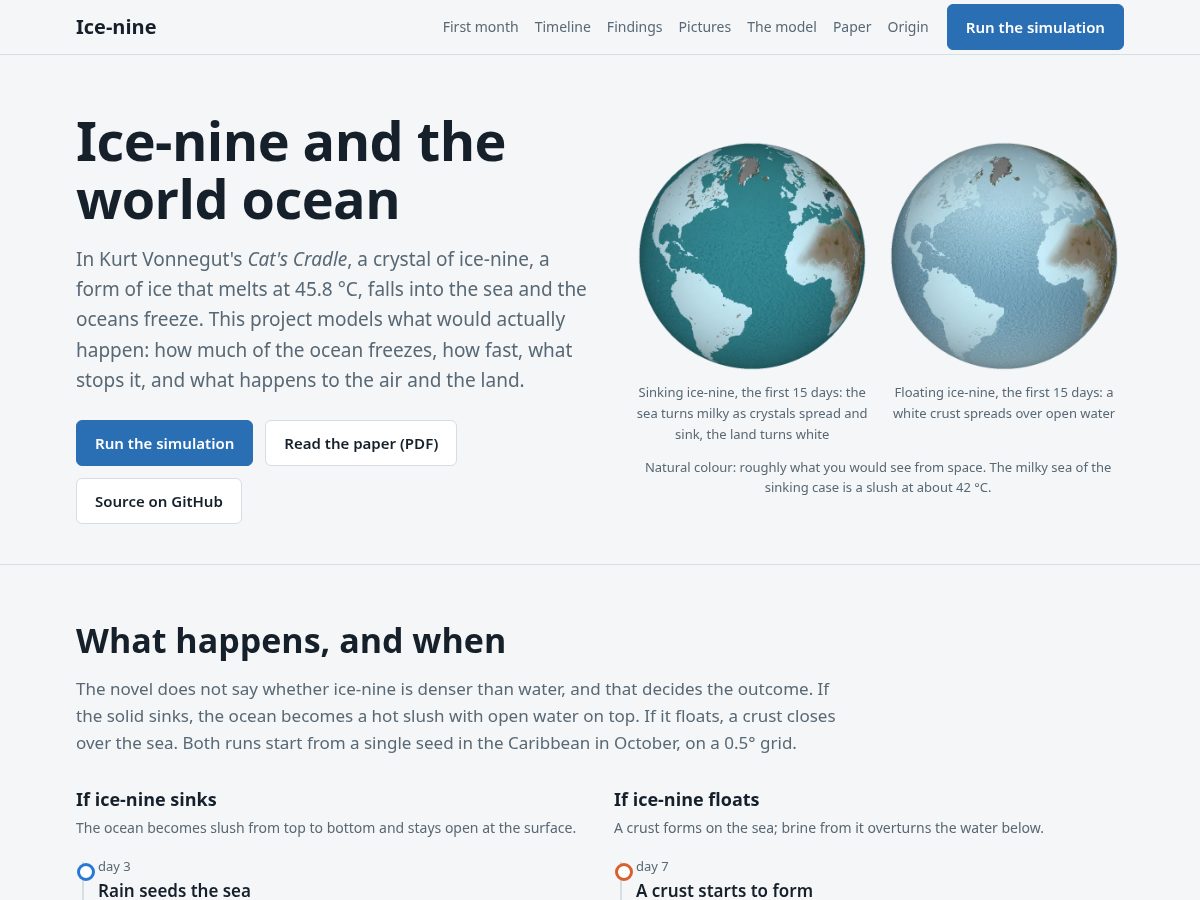
Task: Select The model nav link
Action: 782,27
